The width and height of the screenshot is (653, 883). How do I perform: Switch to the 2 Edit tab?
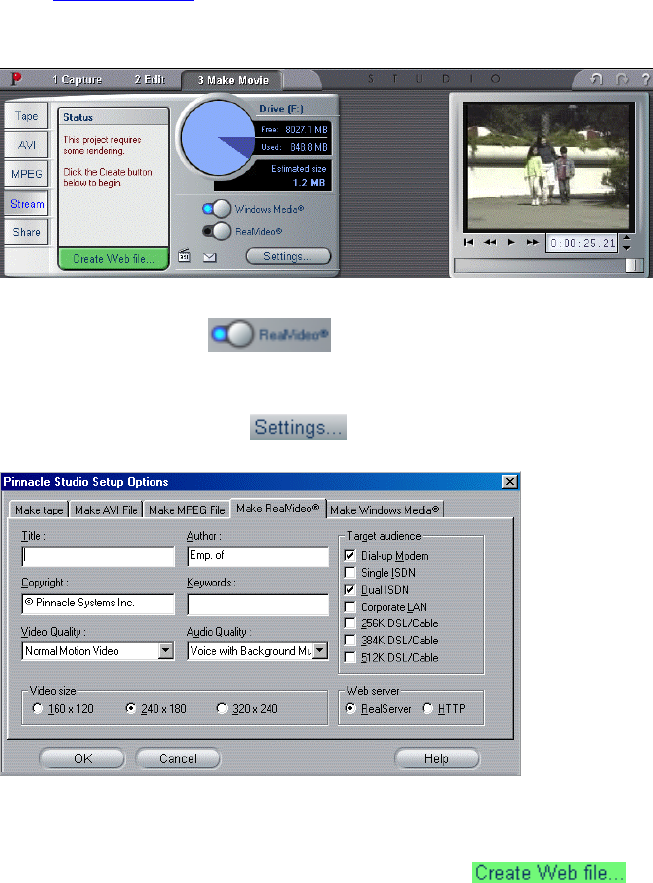tap(150, 79)
